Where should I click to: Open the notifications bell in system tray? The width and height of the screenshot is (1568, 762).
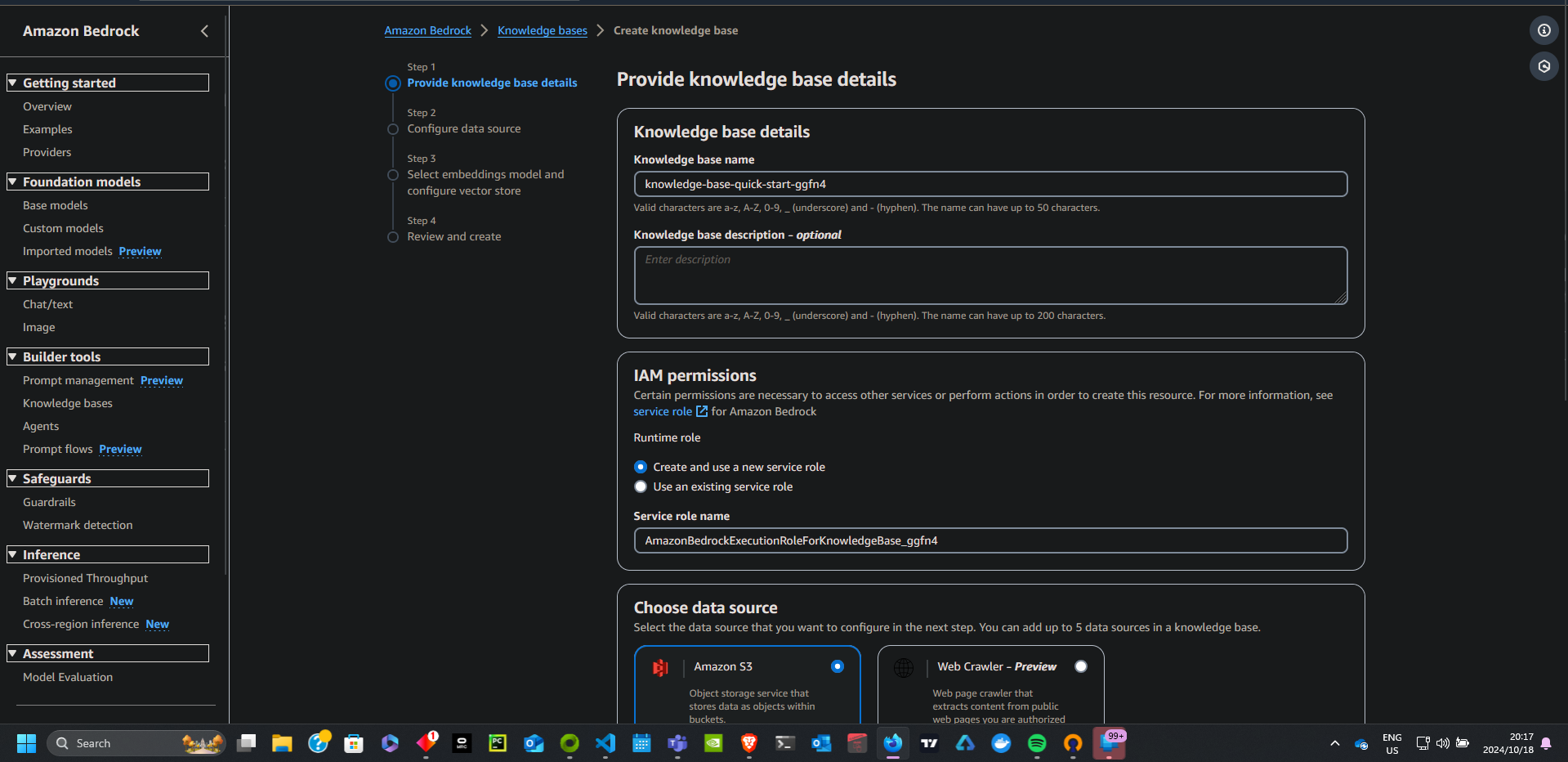pos(1546,743)
